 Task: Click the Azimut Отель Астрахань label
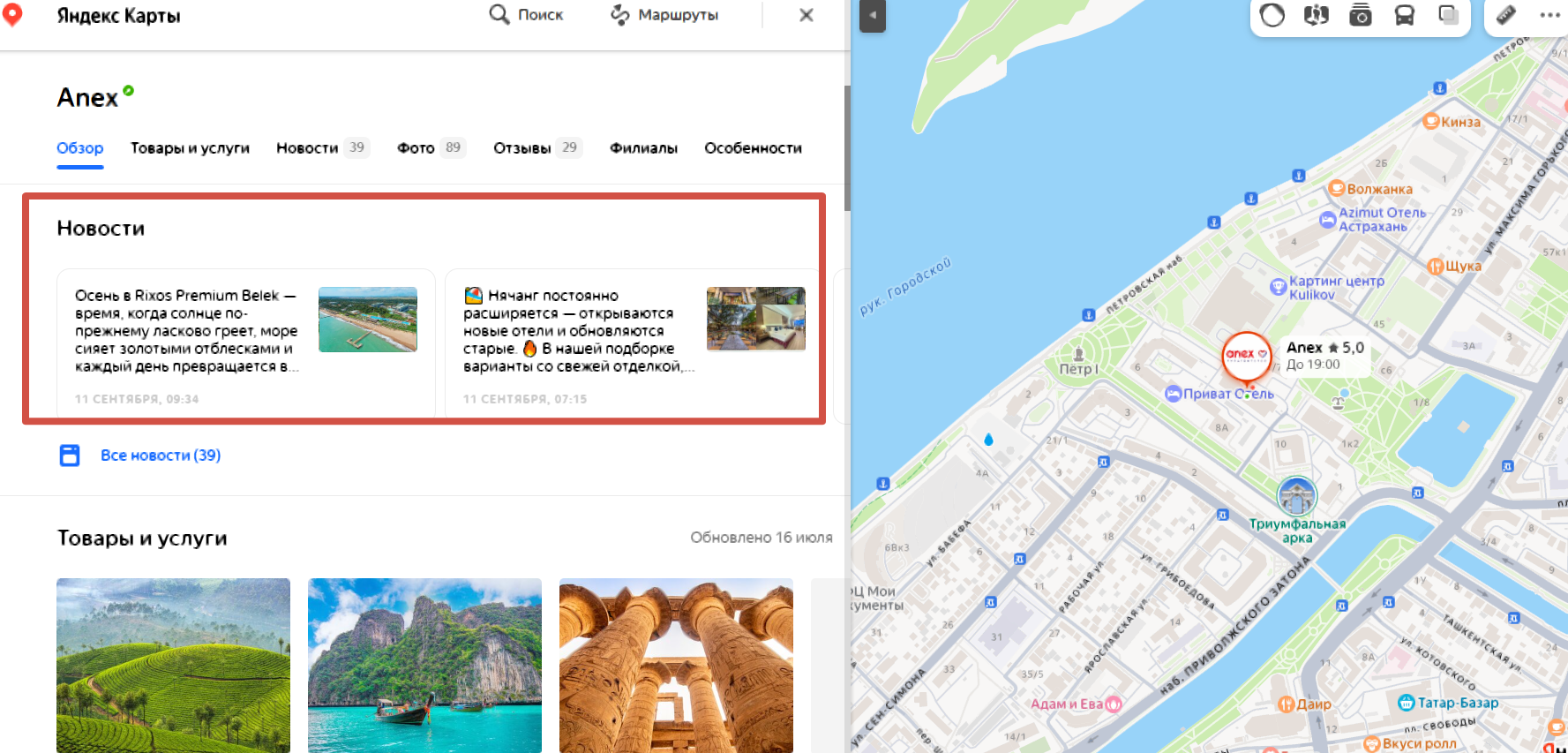point(1381,220)
